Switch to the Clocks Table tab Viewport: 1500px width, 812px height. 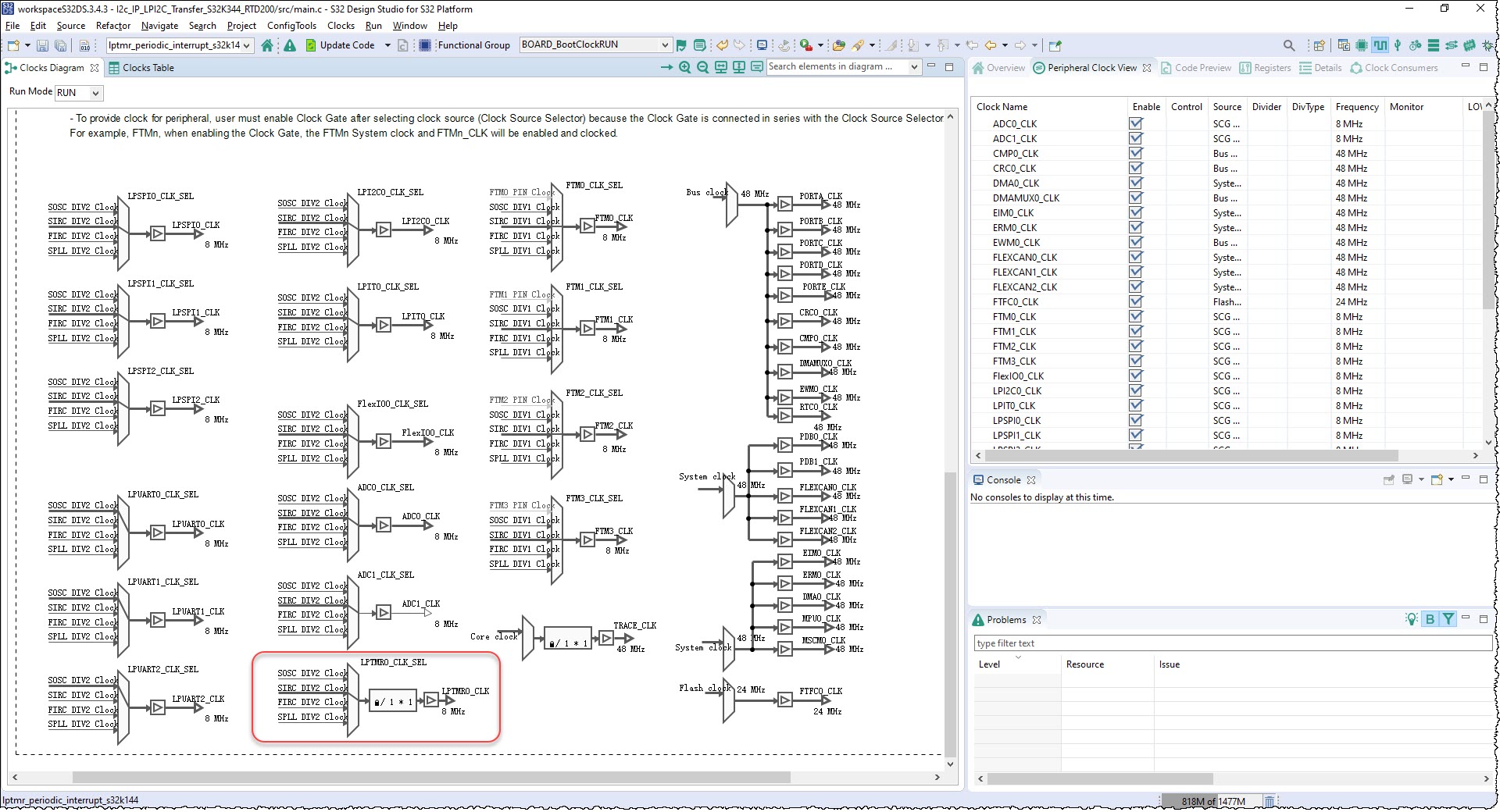click(x=148, y=68)
